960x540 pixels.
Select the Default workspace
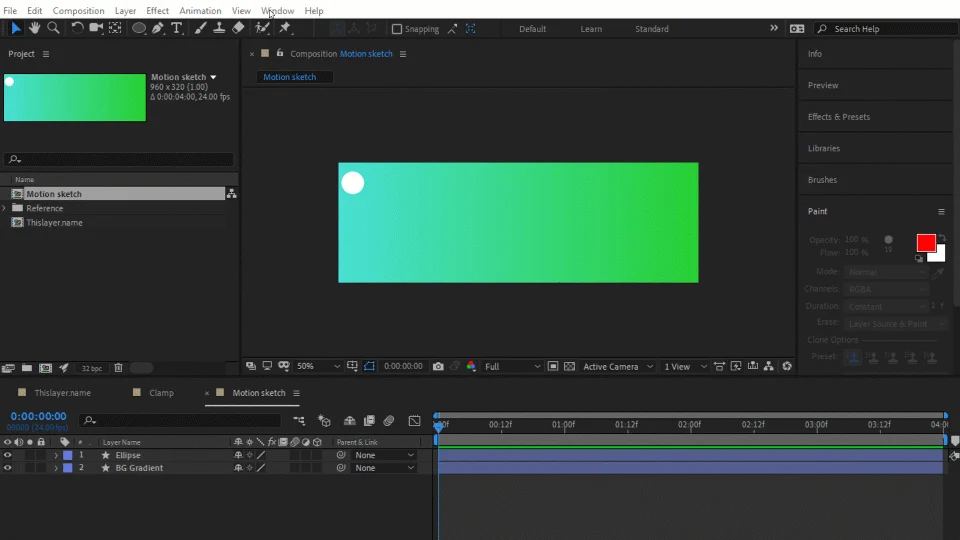point(533,29)
